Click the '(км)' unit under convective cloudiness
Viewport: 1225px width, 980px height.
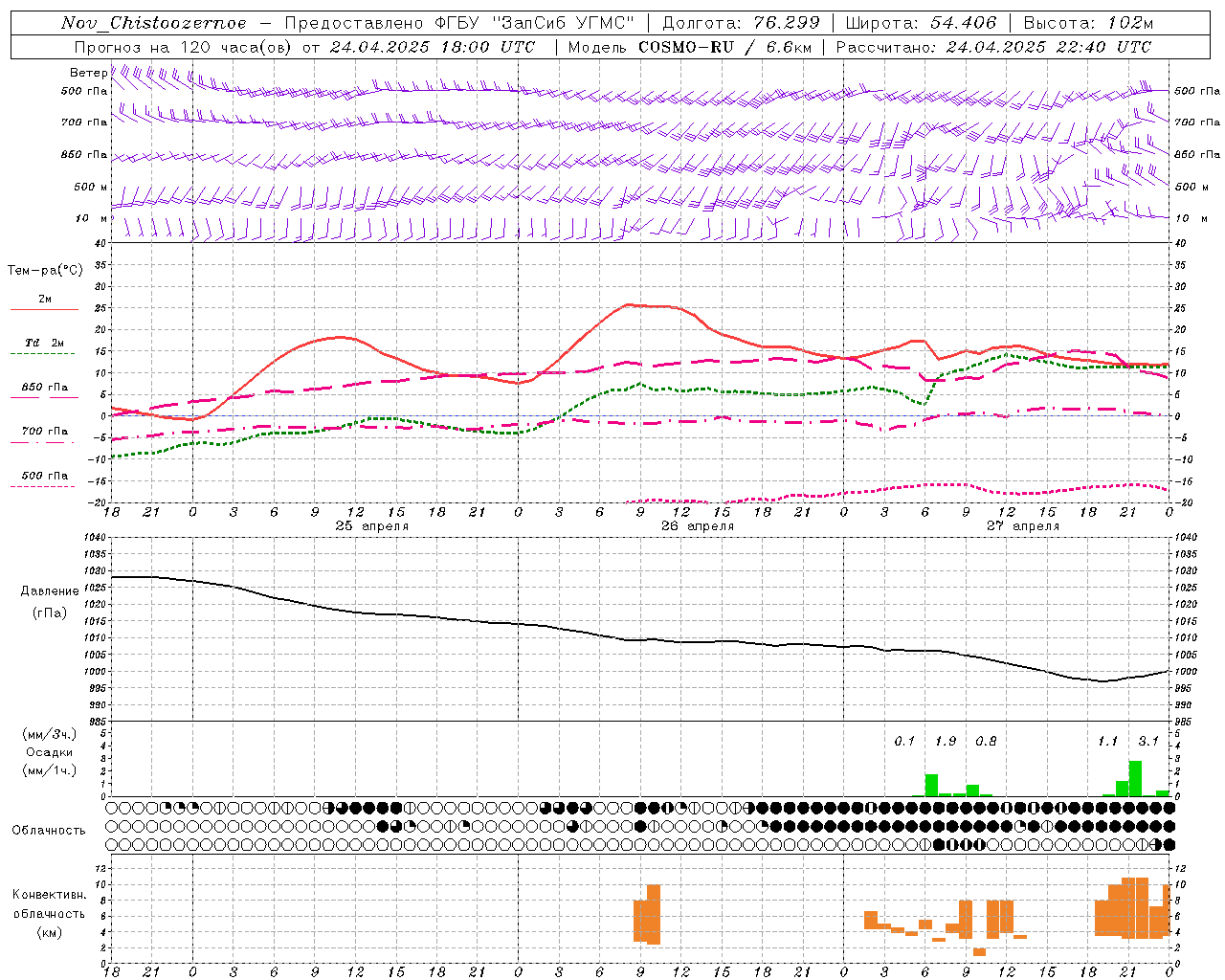click(50, 932)
